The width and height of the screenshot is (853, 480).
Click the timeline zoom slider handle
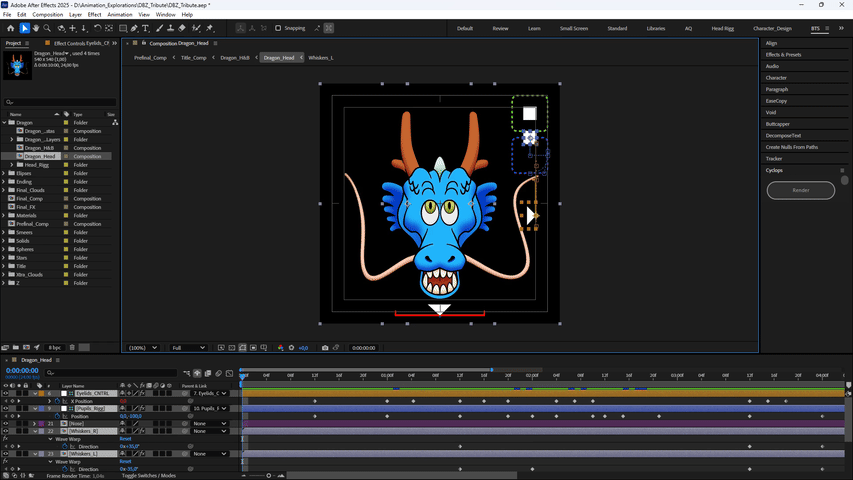pyautogui.click(x=268, y=476)
